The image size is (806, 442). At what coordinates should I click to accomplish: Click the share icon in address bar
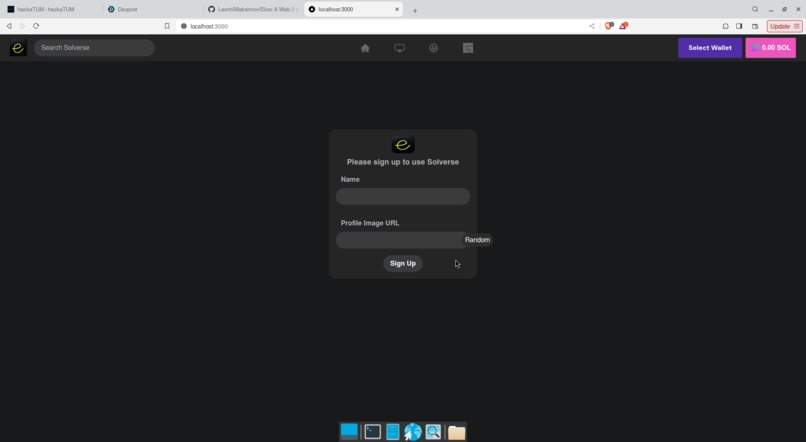(x=592, y=26)
